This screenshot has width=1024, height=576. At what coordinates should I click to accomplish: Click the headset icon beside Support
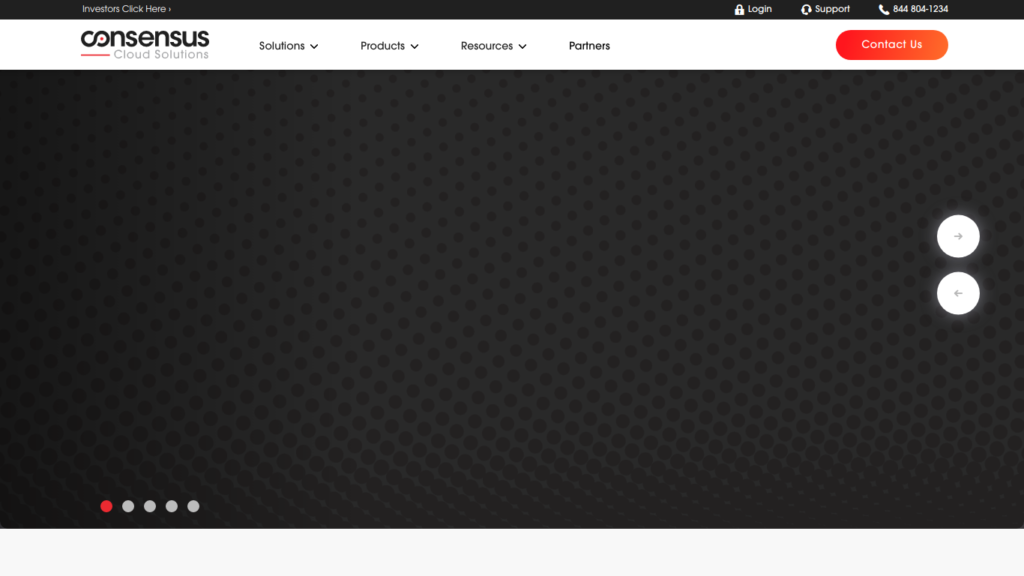point(806,10)
